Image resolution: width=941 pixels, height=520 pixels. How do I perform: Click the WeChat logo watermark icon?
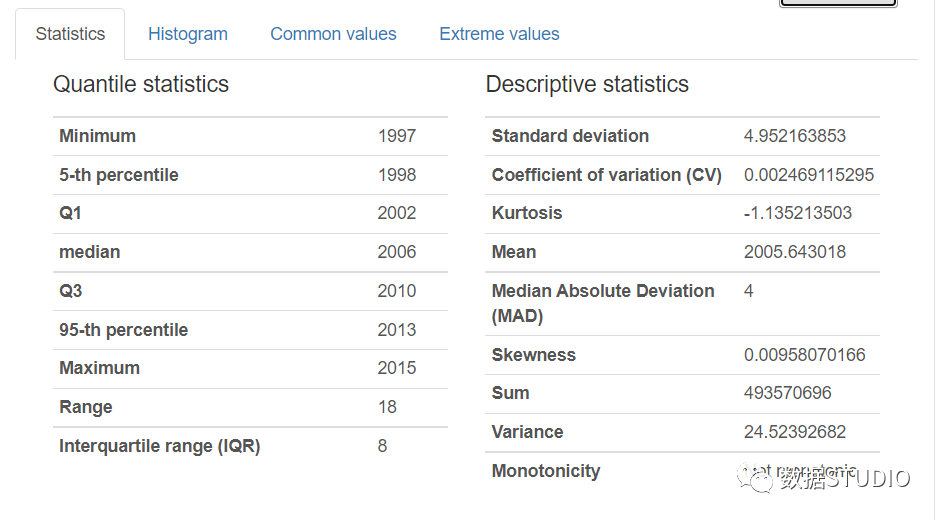coord(755,479)
